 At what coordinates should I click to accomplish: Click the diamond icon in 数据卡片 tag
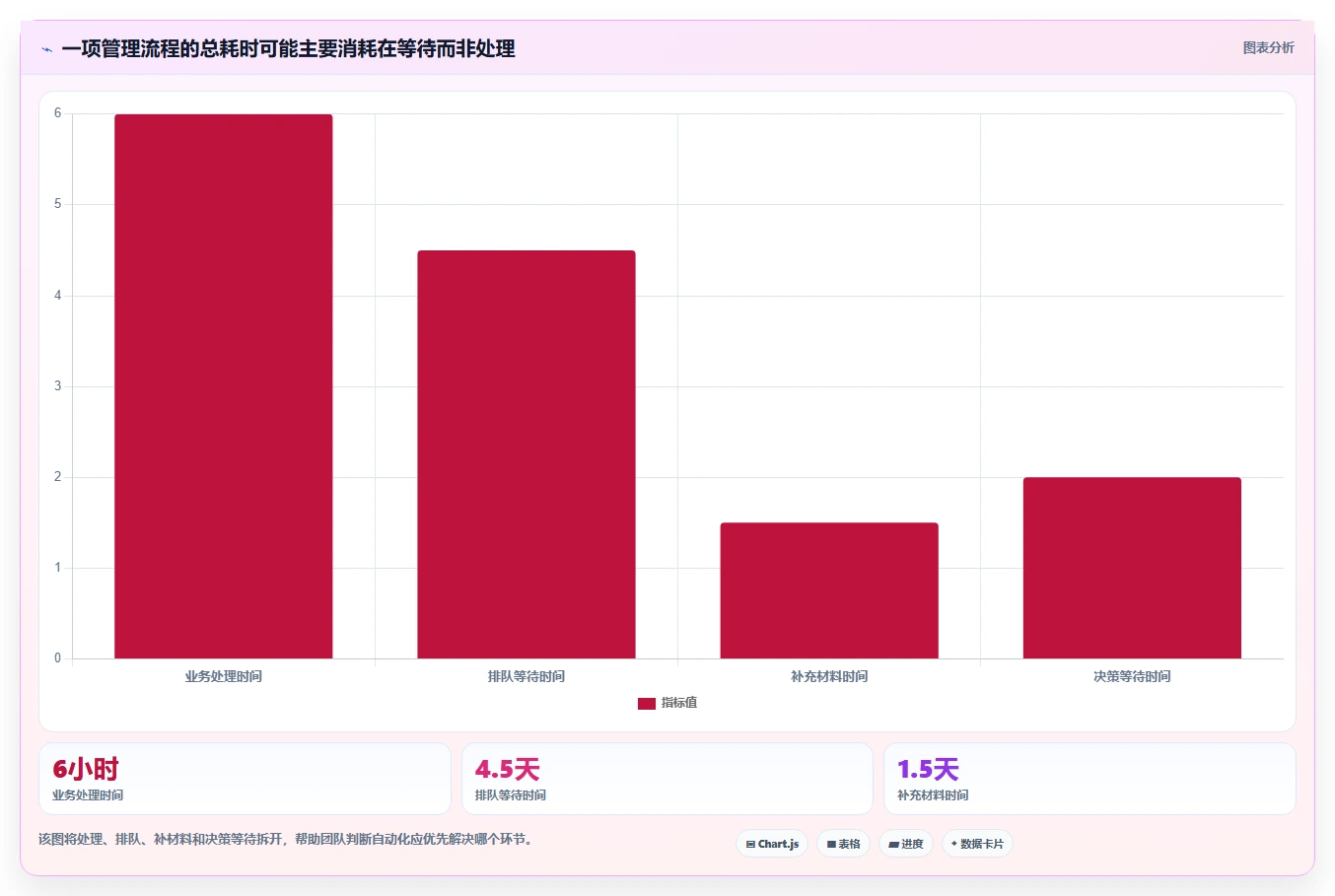coord(953,844)
